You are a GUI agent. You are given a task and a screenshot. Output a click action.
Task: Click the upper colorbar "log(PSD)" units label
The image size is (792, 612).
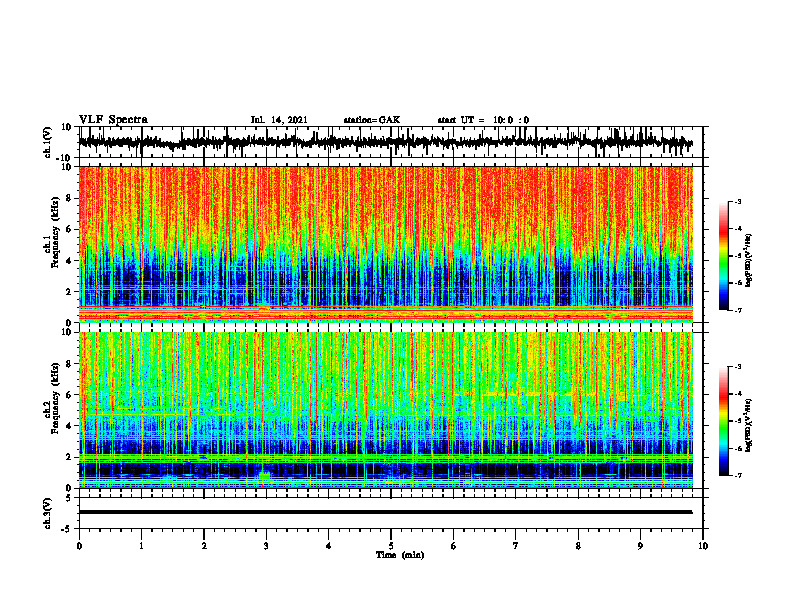(x=749, y=261)
